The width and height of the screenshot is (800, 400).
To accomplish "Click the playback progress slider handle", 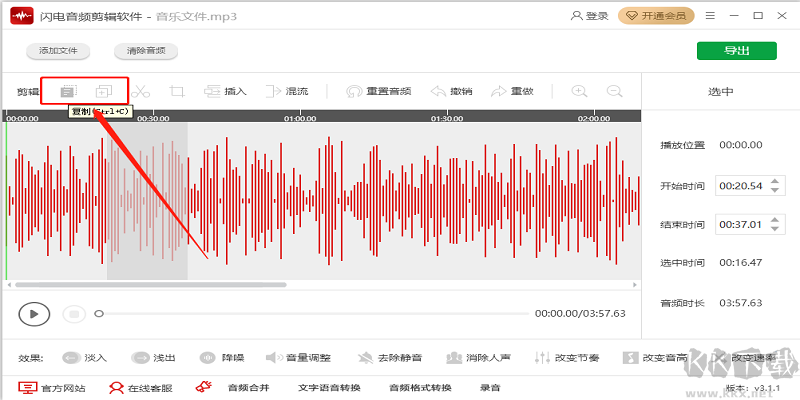I will [x=99, y=313].
